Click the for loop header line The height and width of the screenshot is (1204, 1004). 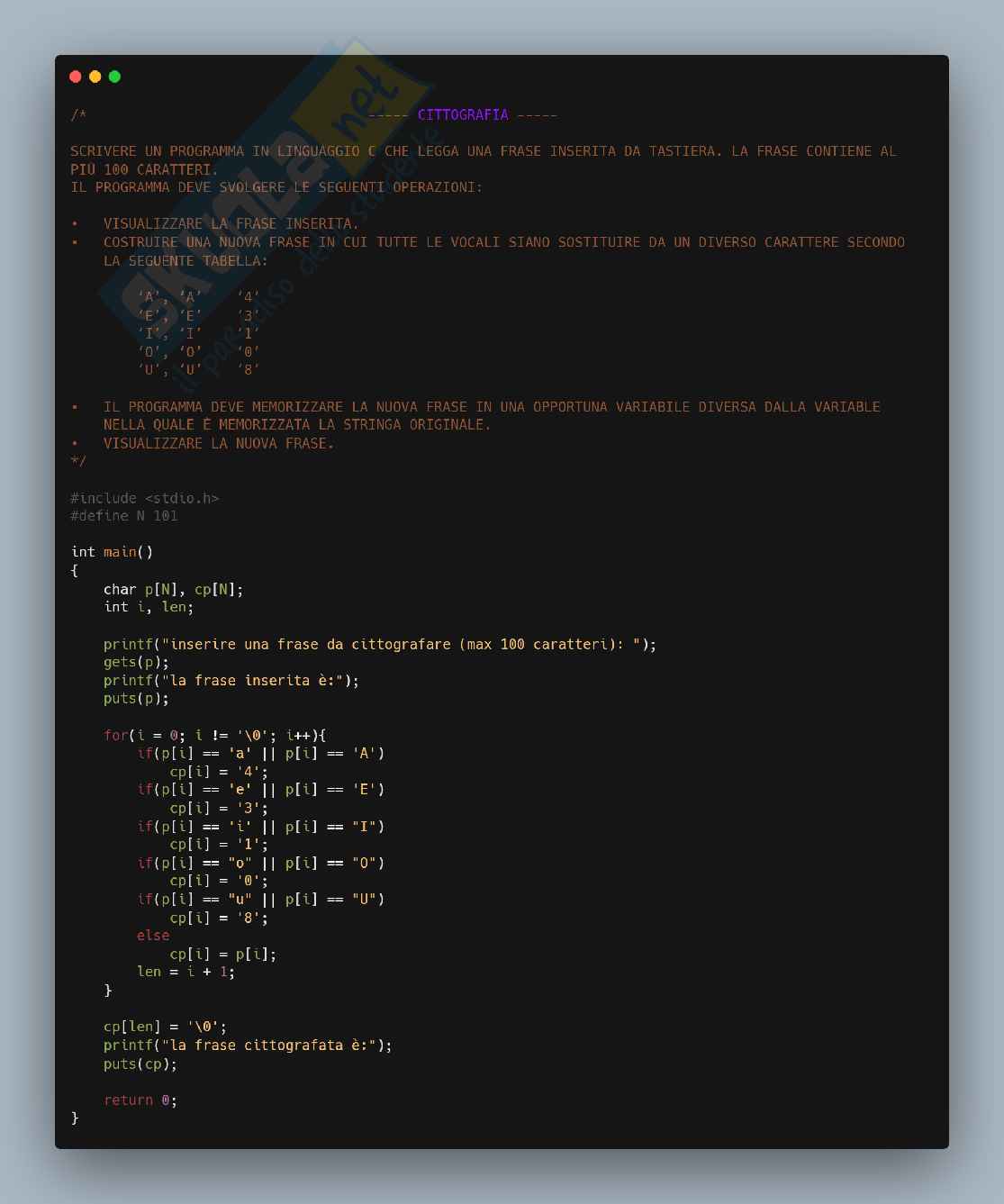[214, 735]
